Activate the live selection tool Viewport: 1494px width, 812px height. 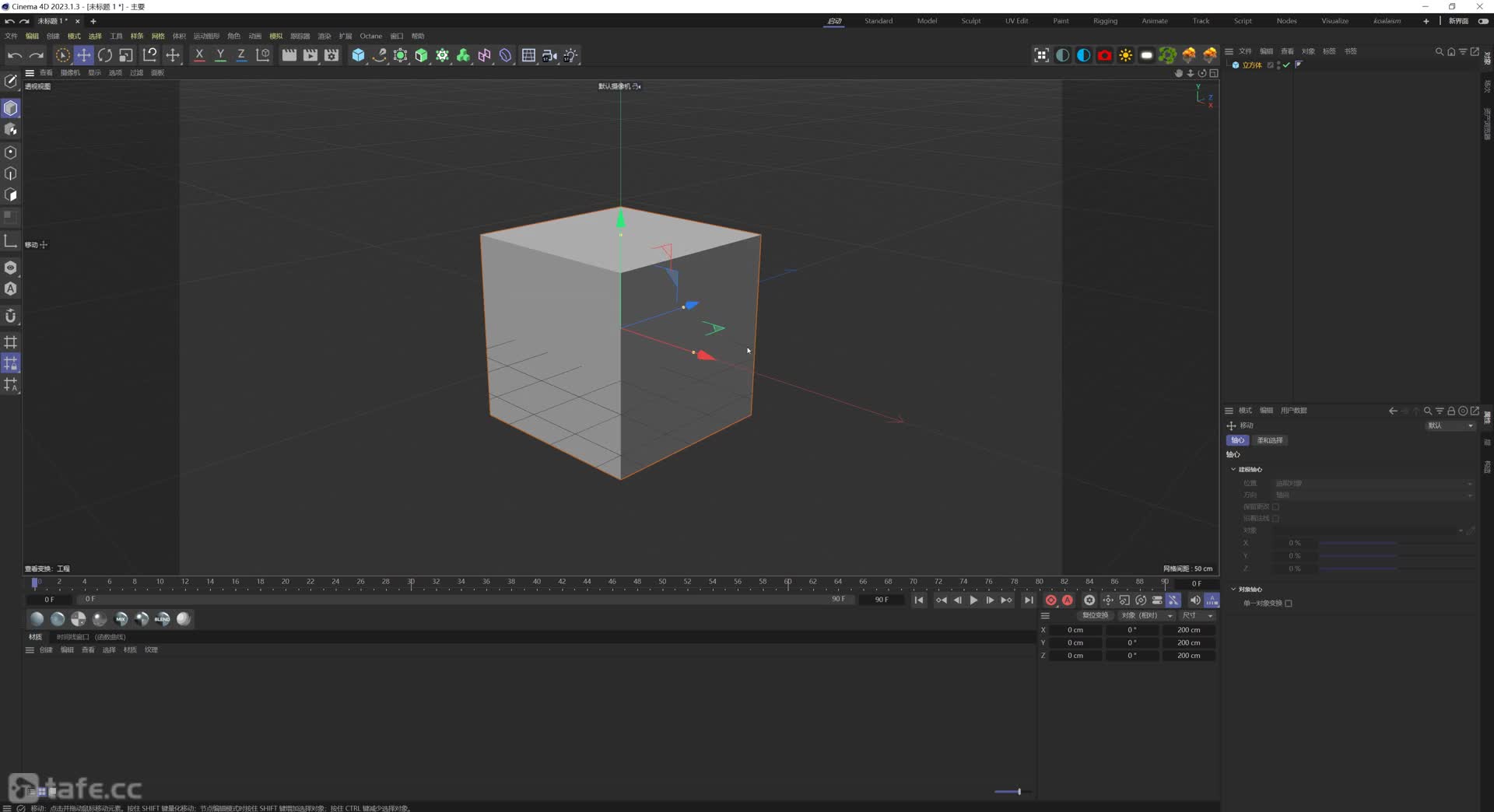[x=62, y=55]
